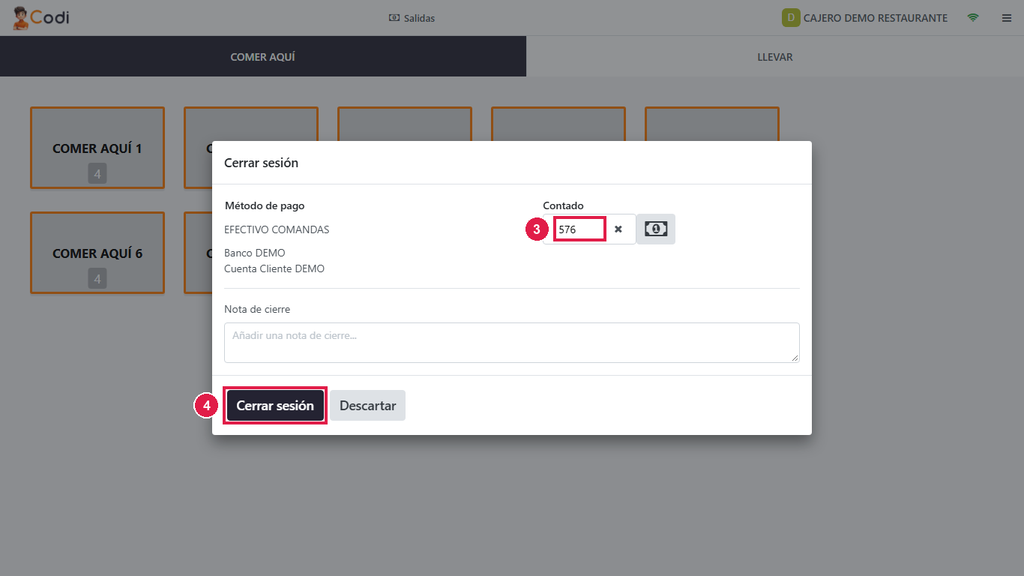Open the Salidas cash-out option
Screen dimensions: 1024x576
[411, 18]
